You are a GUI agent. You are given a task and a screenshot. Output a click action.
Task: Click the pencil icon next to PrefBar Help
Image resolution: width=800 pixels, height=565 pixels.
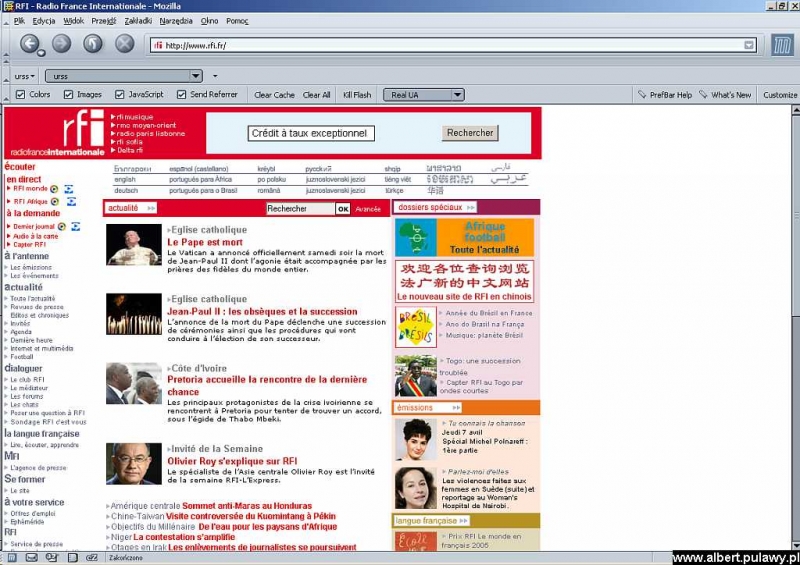(642, 94)
